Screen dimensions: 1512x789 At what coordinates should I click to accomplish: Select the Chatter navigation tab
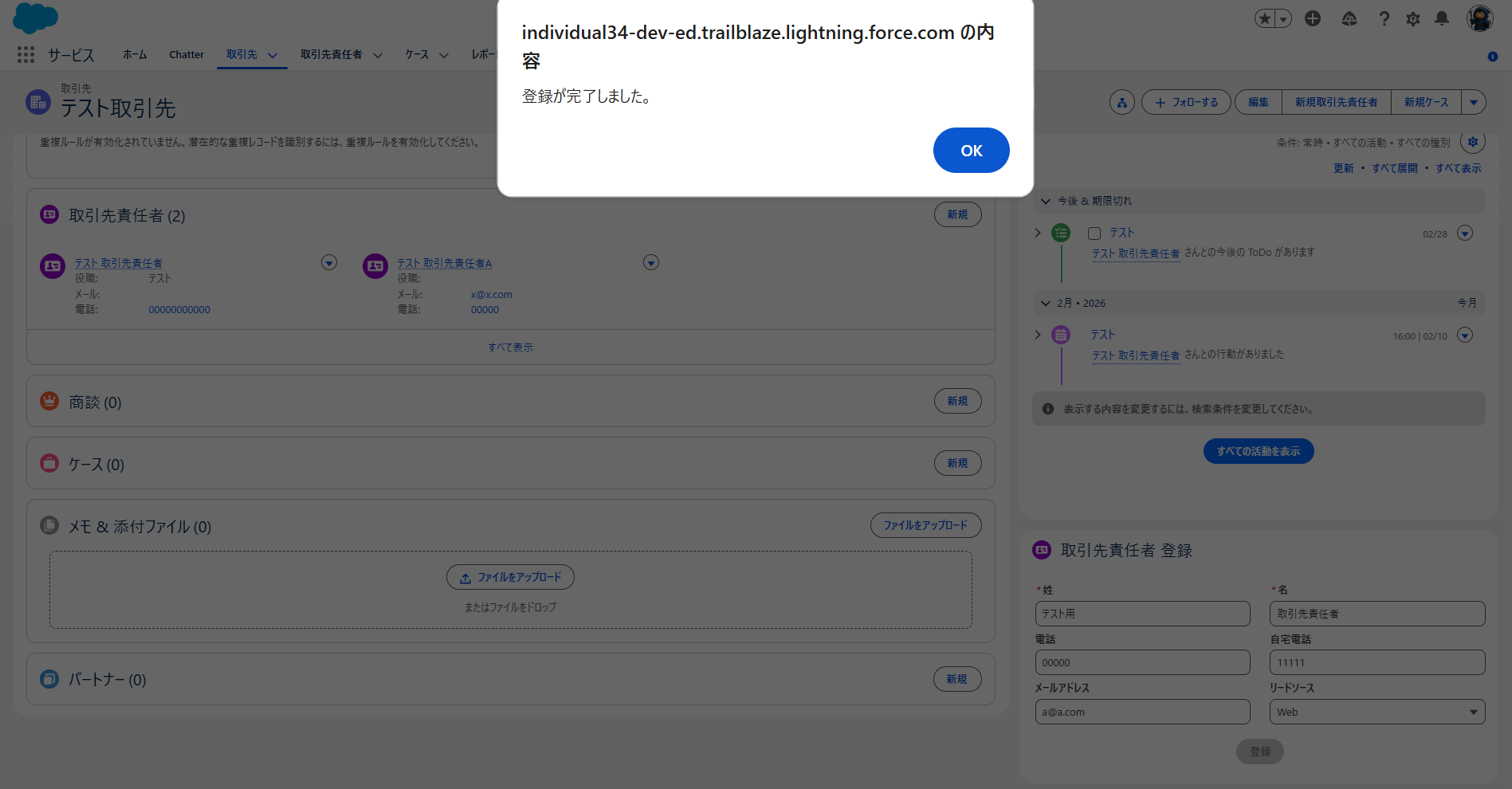click(186, 55)
